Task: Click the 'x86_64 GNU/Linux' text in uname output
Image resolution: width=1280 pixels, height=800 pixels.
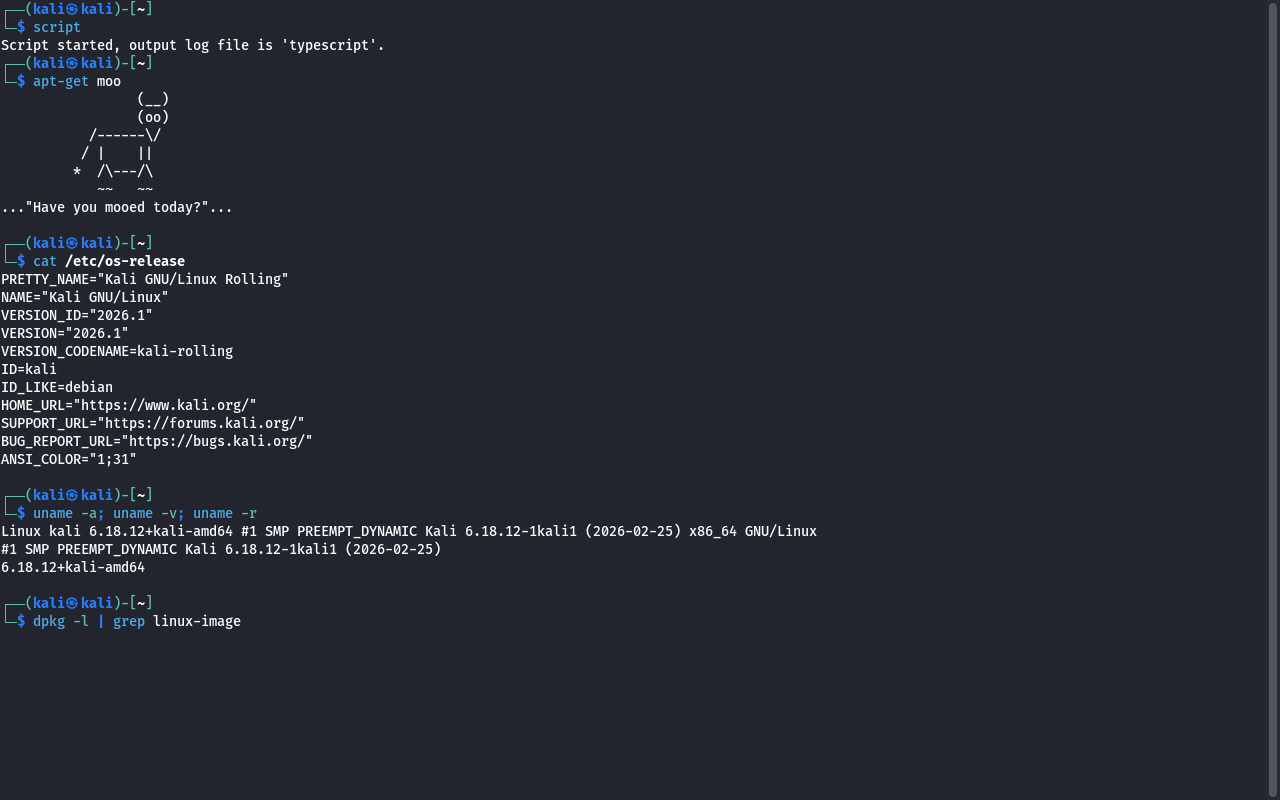Action: coord(752,531)
